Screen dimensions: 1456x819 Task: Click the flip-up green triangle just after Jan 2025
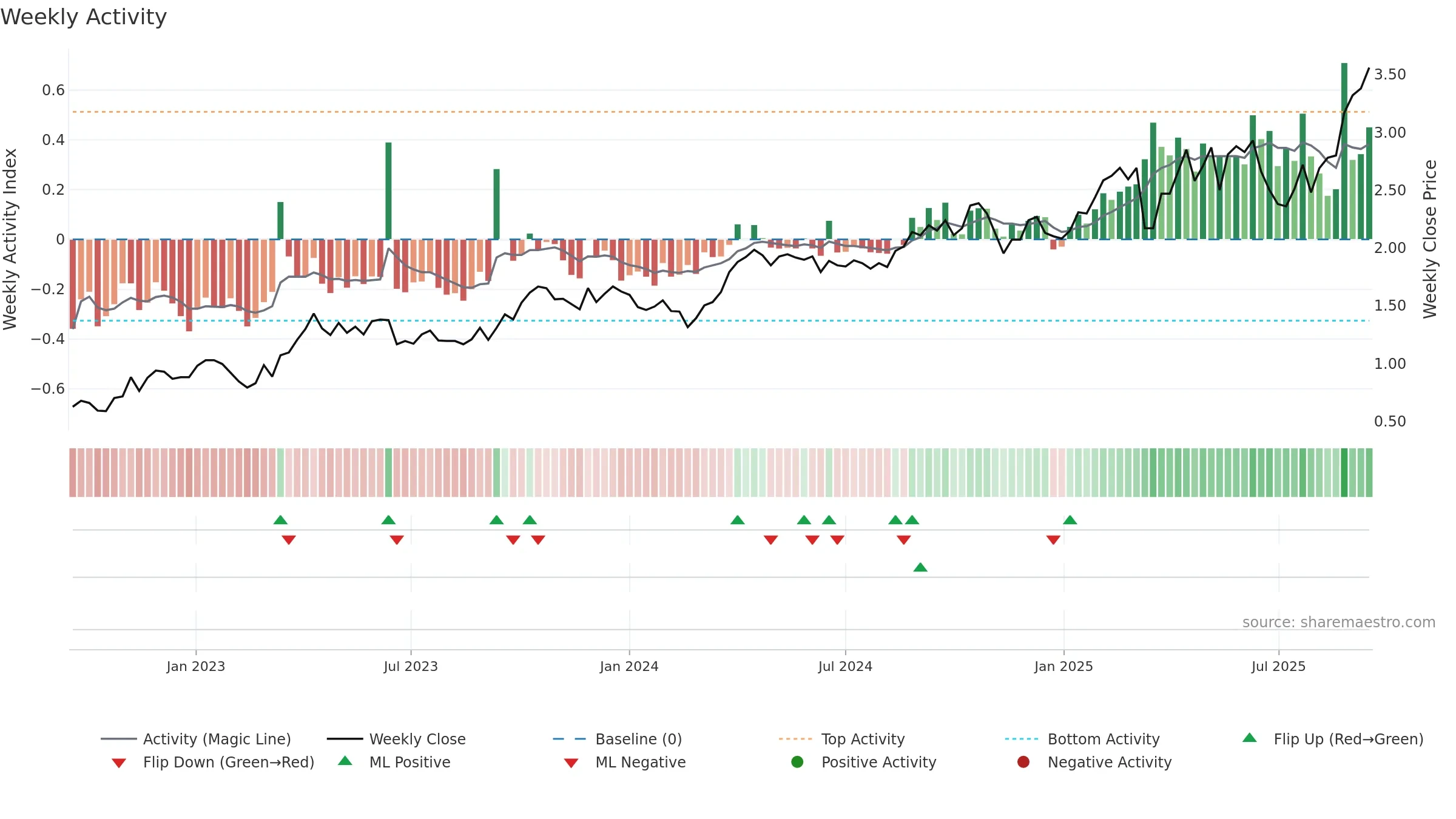[x=1070, y=520]
